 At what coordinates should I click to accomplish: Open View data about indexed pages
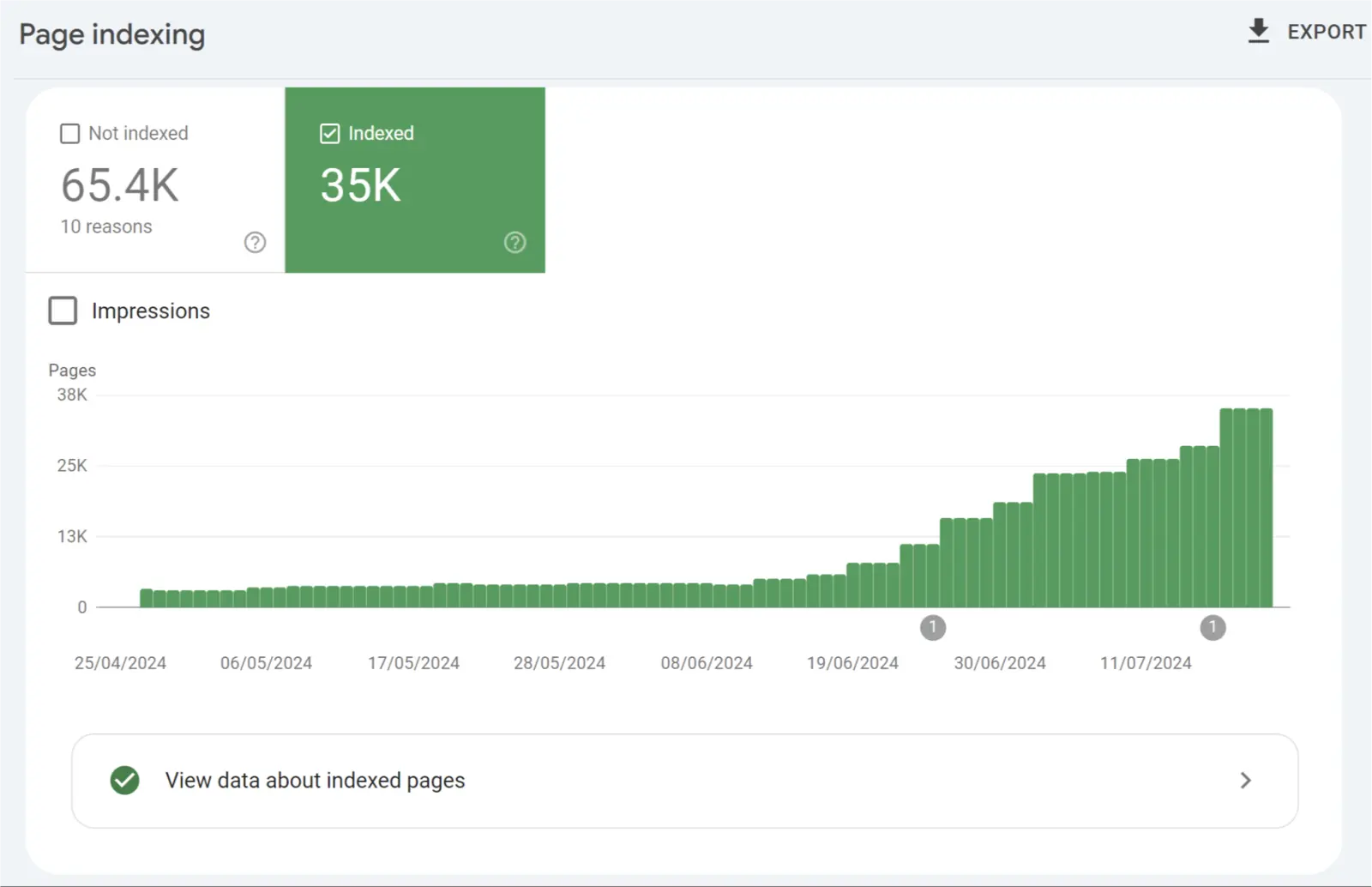coord(684,781)
